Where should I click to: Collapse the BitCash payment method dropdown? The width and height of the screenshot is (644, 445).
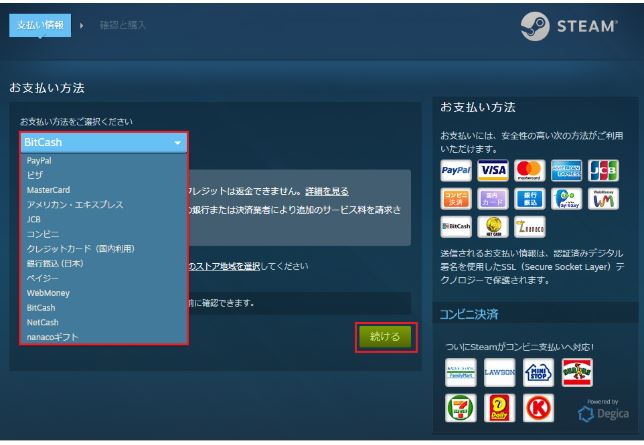tap(103, 142)
